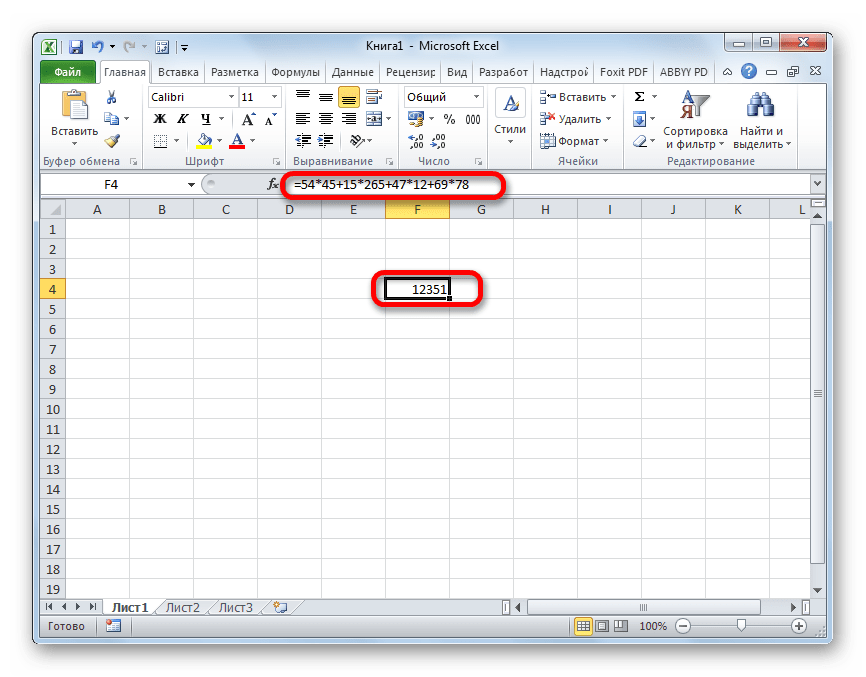Click the Wrap Text icon
866x677 pixels.
click(x=374, y=97)
